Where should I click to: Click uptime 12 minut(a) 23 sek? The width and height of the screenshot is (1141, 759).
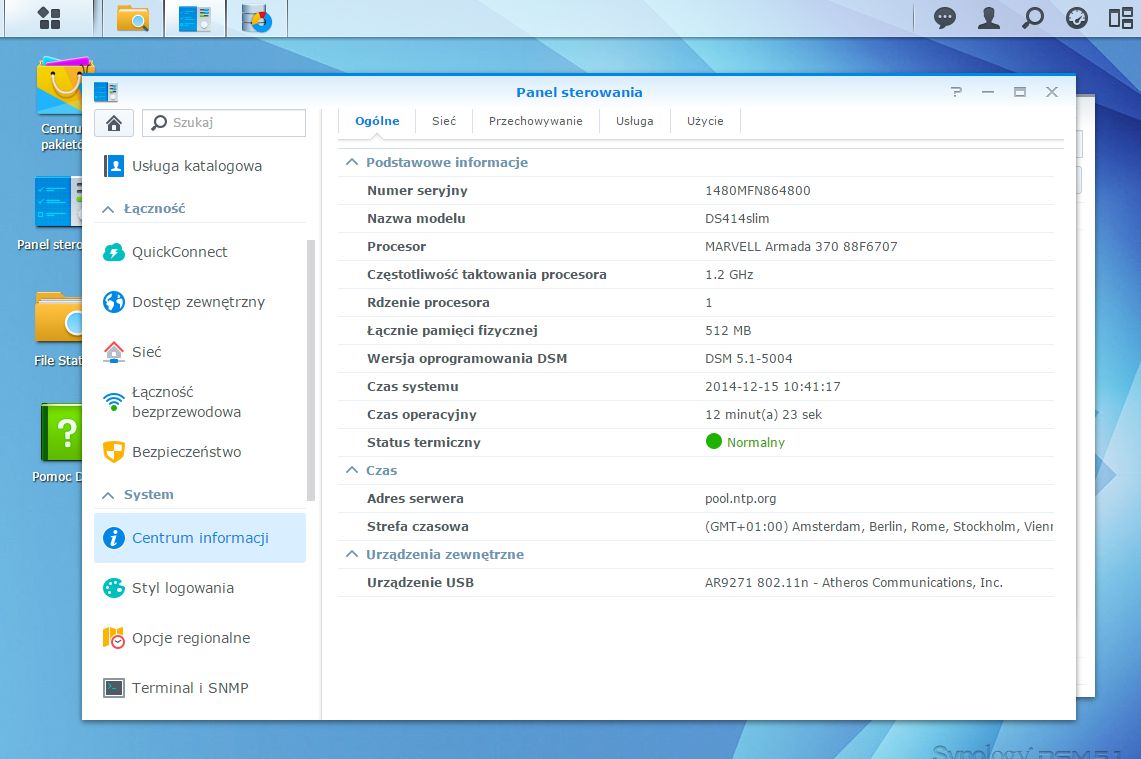pyautogui.click(x=763, y=415)
